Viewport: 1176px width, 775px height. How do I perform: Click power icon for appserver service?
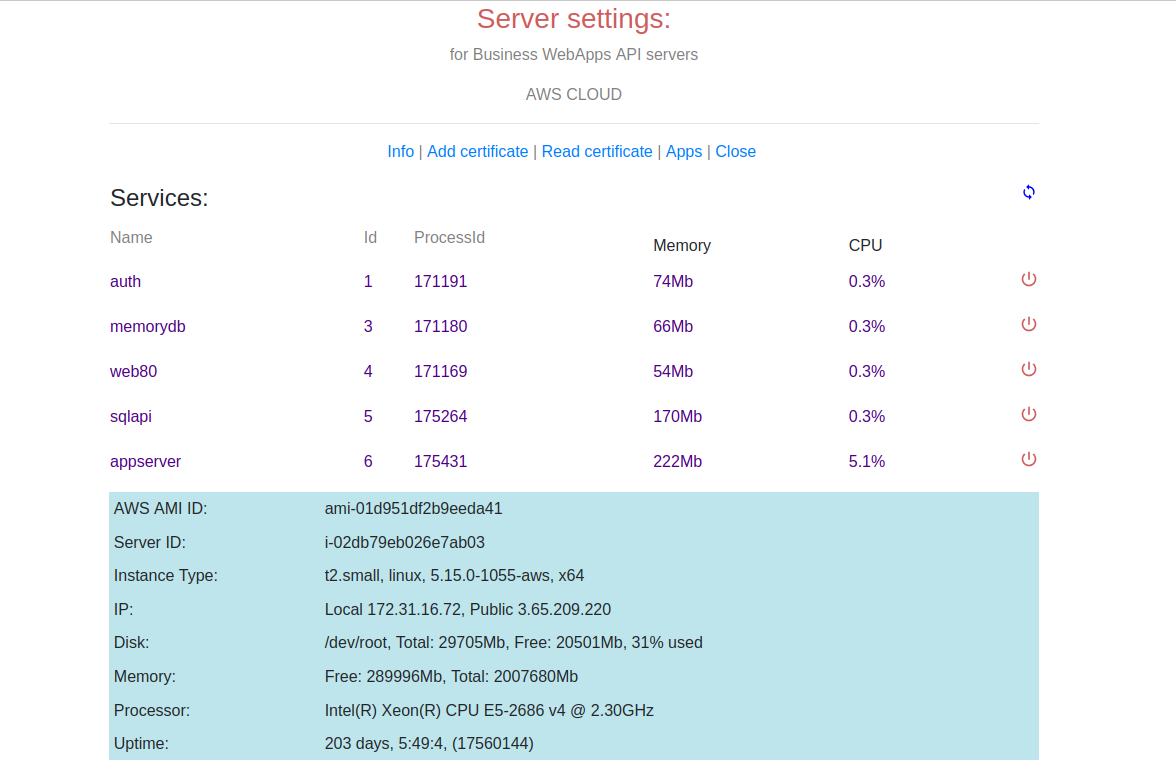pyautogui.click(x=1028, y=459)
